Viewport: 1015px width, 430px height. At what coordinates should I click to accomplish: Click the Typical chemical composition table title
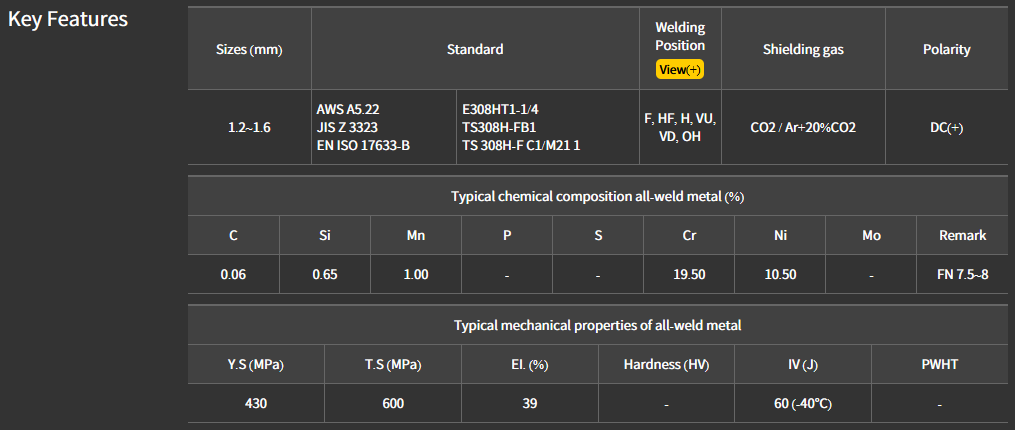(x=597, y=196)
